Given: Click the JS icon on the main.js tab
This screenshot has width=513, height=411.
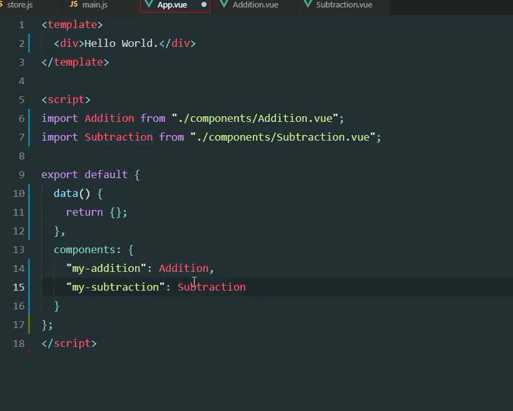Looking at the screenshot, I should [73, 4].
